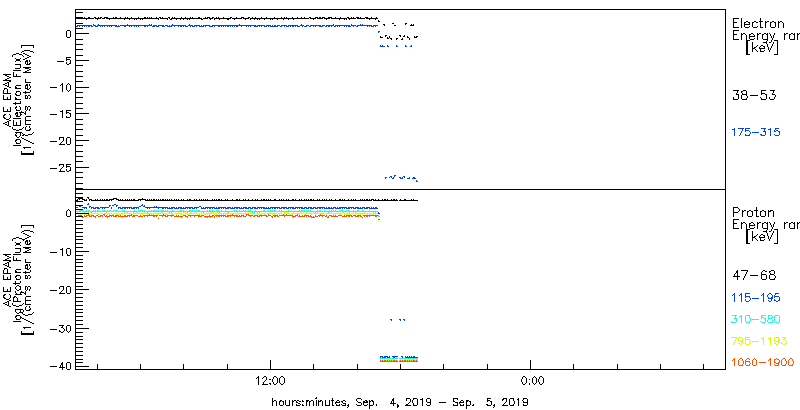The width and height of the screenshot is (800, 410).
Task: Click the -10 tick on proton axis
Action: tap(59, 251)
